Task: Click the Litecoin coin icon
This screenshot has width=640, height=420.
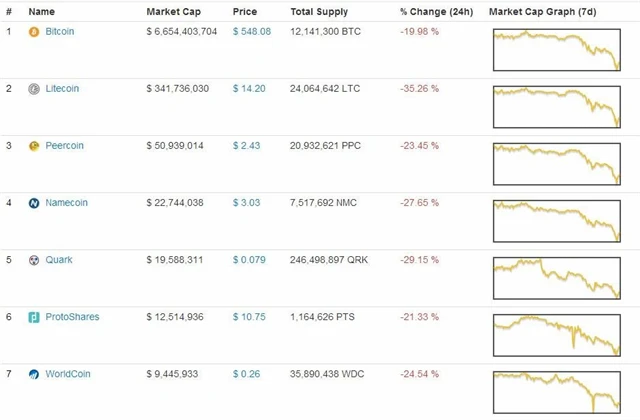Action: (x=34, y=89)
